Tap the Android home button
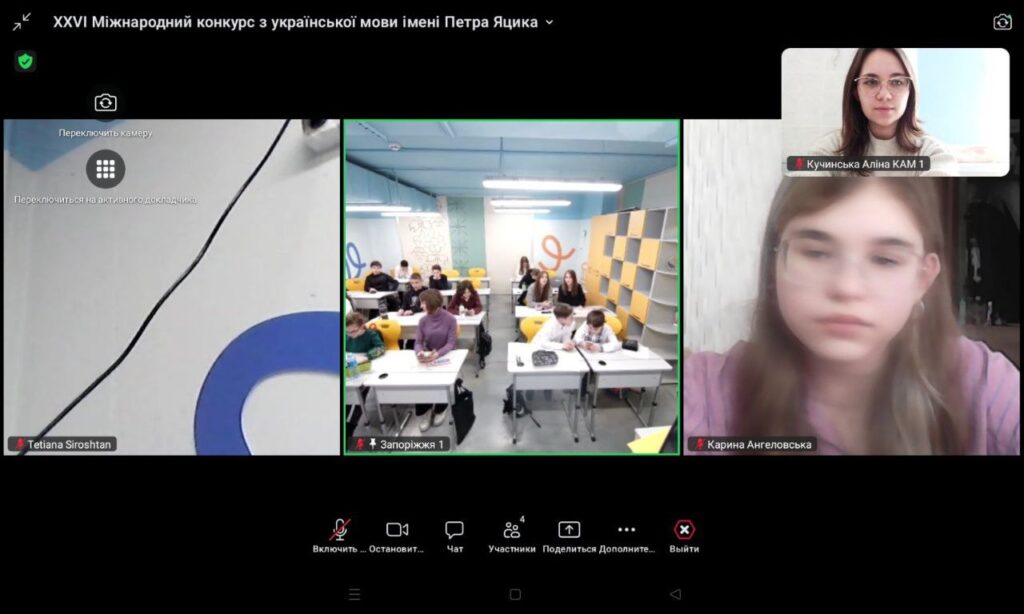This screenshot has height=614, width=1024. pos(514,594)
